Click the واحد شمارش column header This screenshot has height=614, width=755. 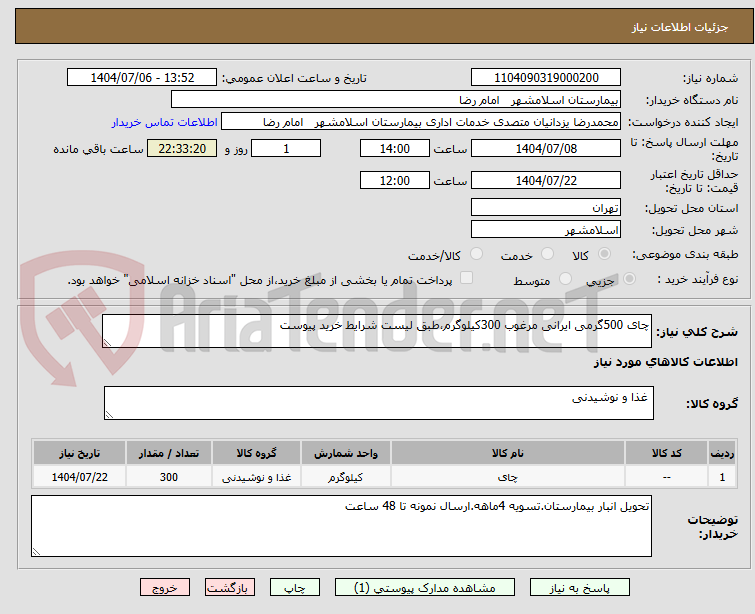pyautogui.click(x=346, y=453)
